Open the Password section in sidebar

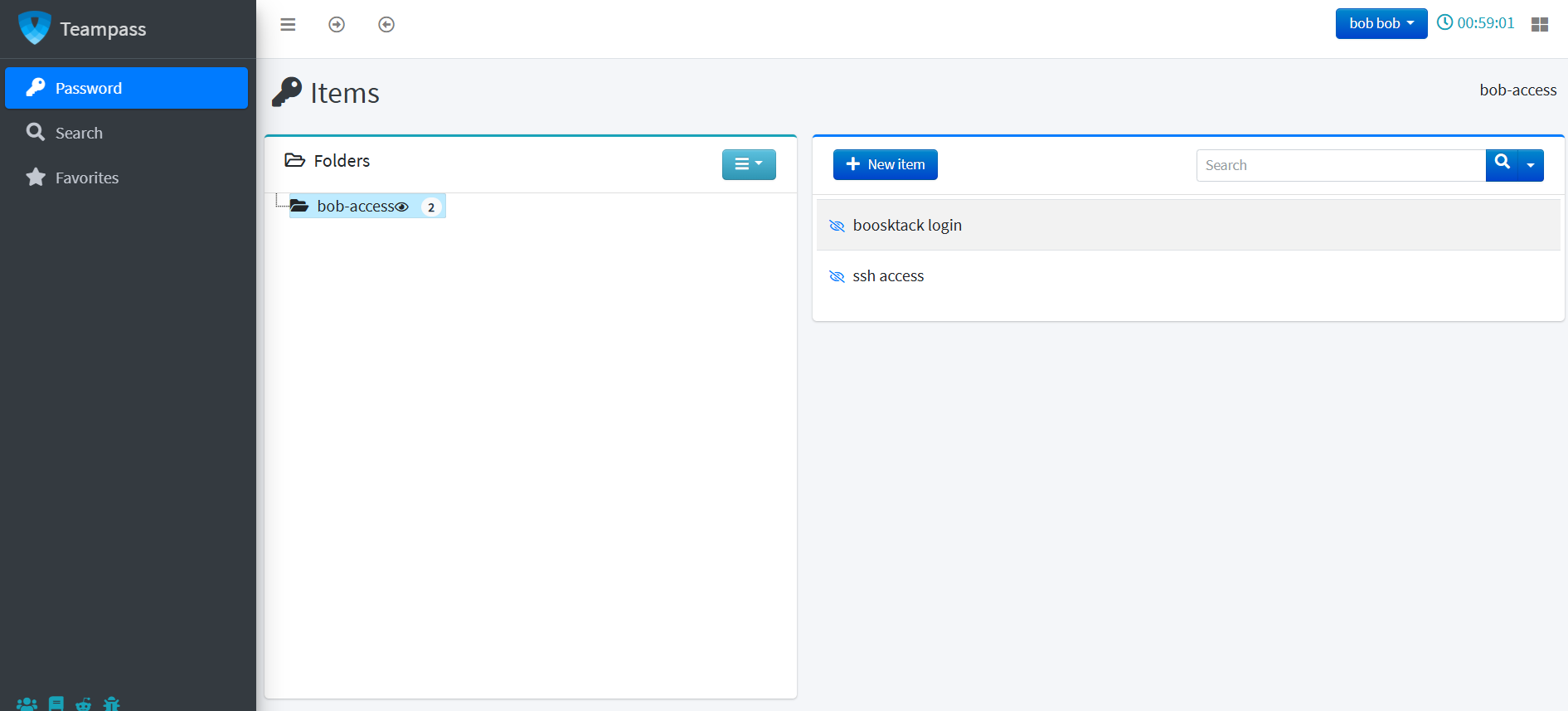coord(126,88)
